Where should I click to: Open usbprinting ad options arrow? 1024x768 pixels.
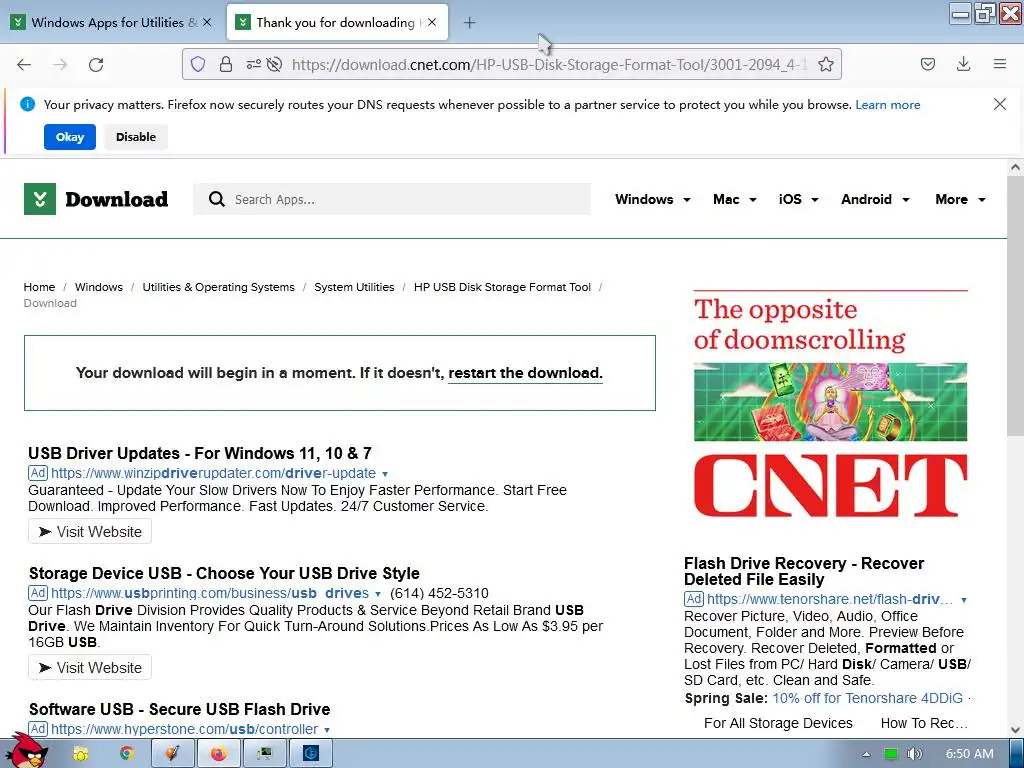[377, 594]
